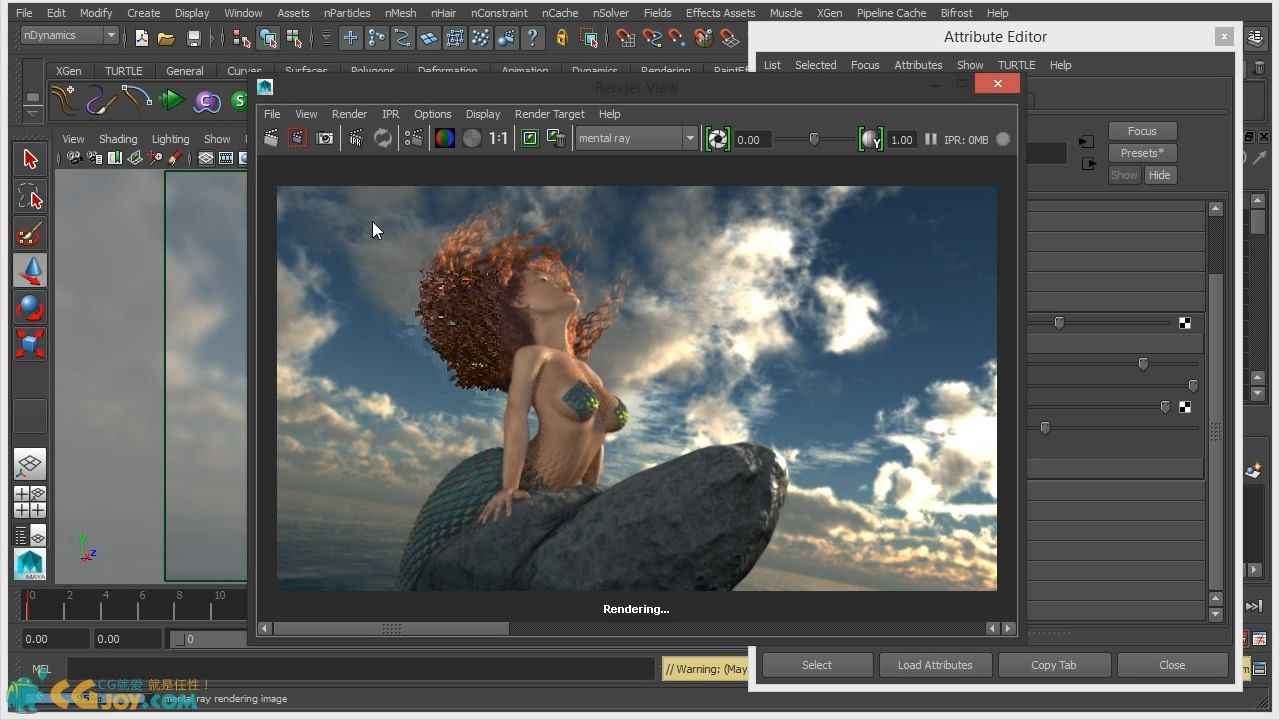Take snapshot with camera icon
Viewport: 1280px width, 720px height.
point(325,139)
